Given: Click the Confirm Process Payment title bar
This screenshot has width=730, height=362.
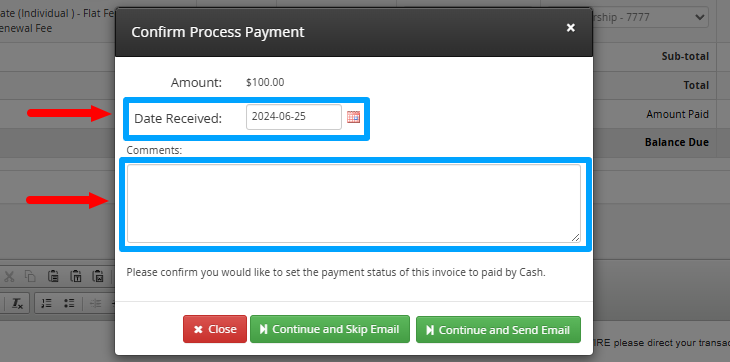Looking at the screenshot, I should point(354,32).
